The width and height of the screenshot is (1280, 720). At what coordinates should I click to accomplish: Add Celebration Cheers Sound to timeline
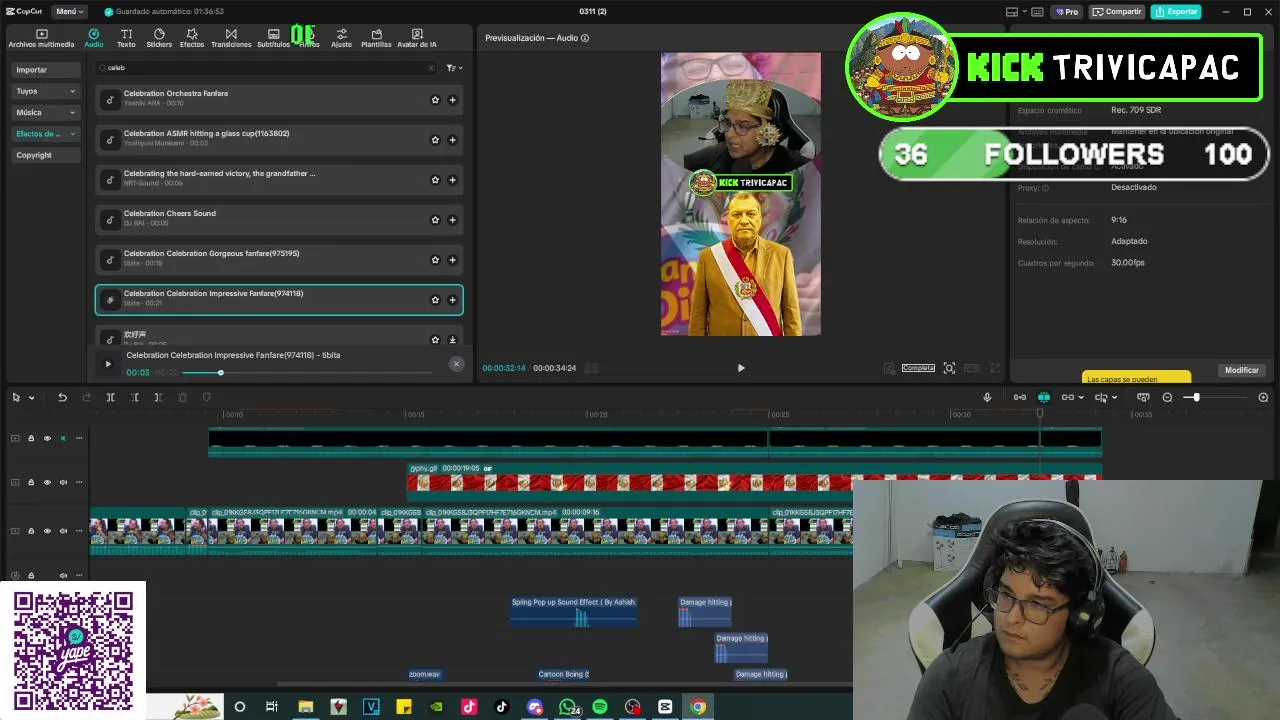(x=452, y=220)
